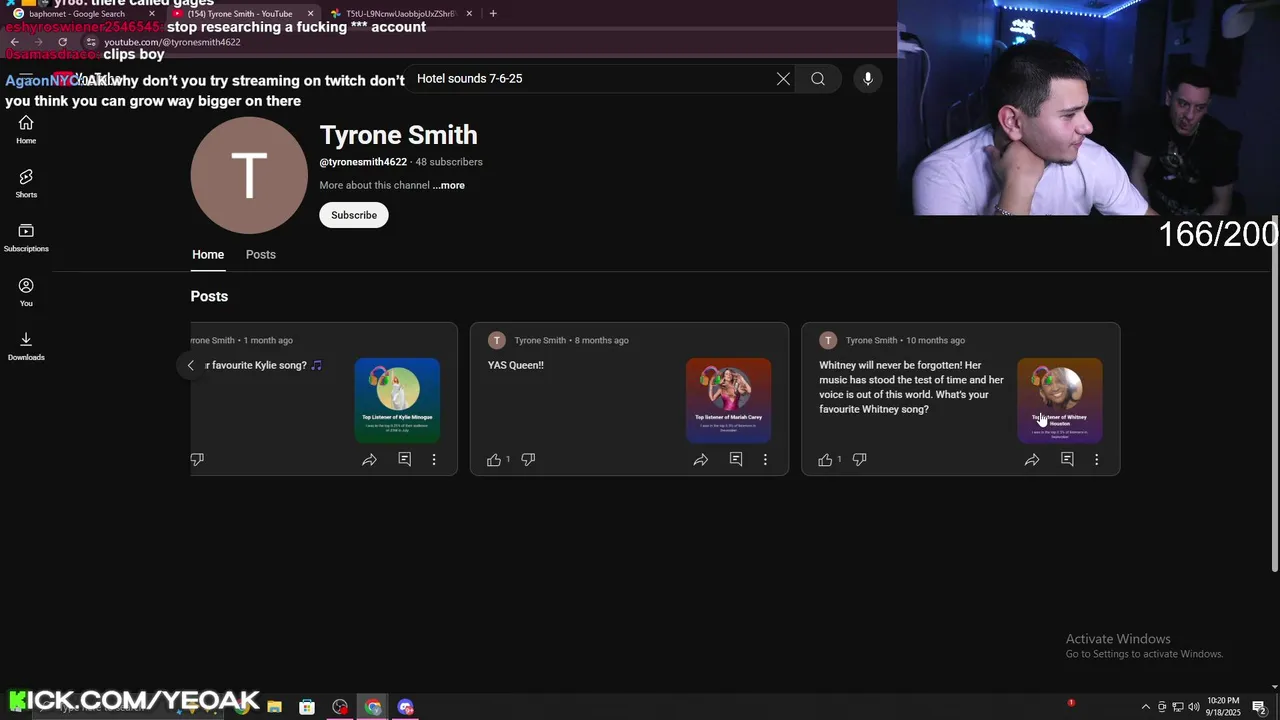The height and width of the screenshot is (720, 1280).
Task: Open more options for YAS Queen!! post
Action: [x=765, y=459]
